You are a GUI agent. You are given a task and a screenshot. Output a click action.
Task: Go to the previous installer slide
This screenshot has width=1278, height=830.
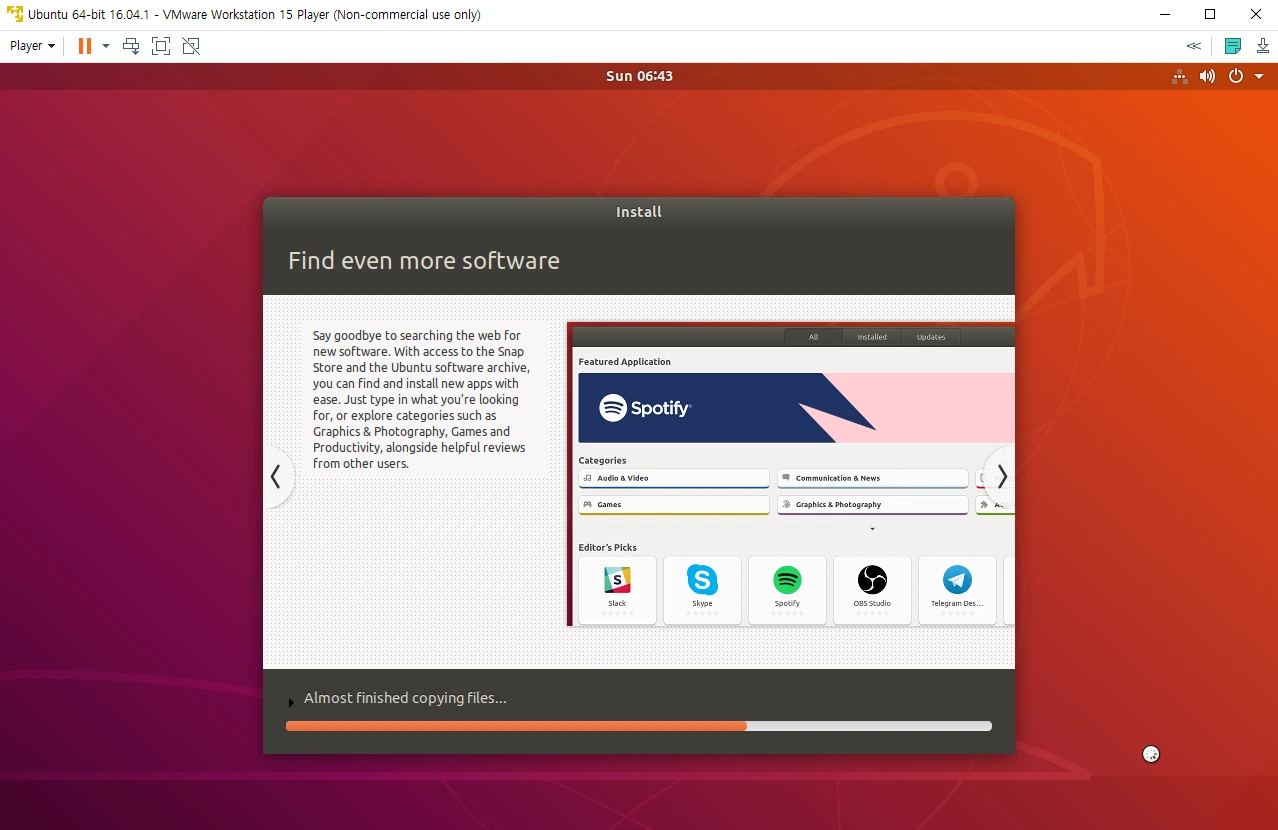point(276,477)
